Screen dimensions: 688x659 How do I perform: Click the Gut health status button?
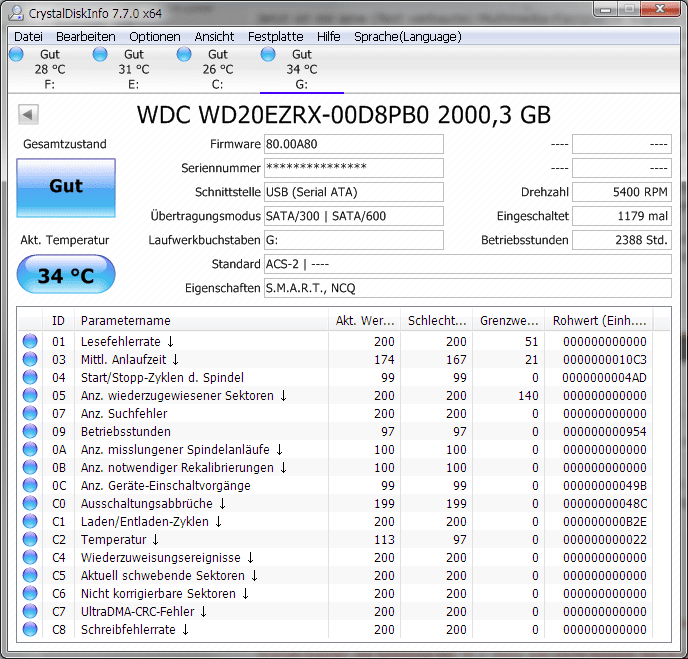(x=66, y=188)
